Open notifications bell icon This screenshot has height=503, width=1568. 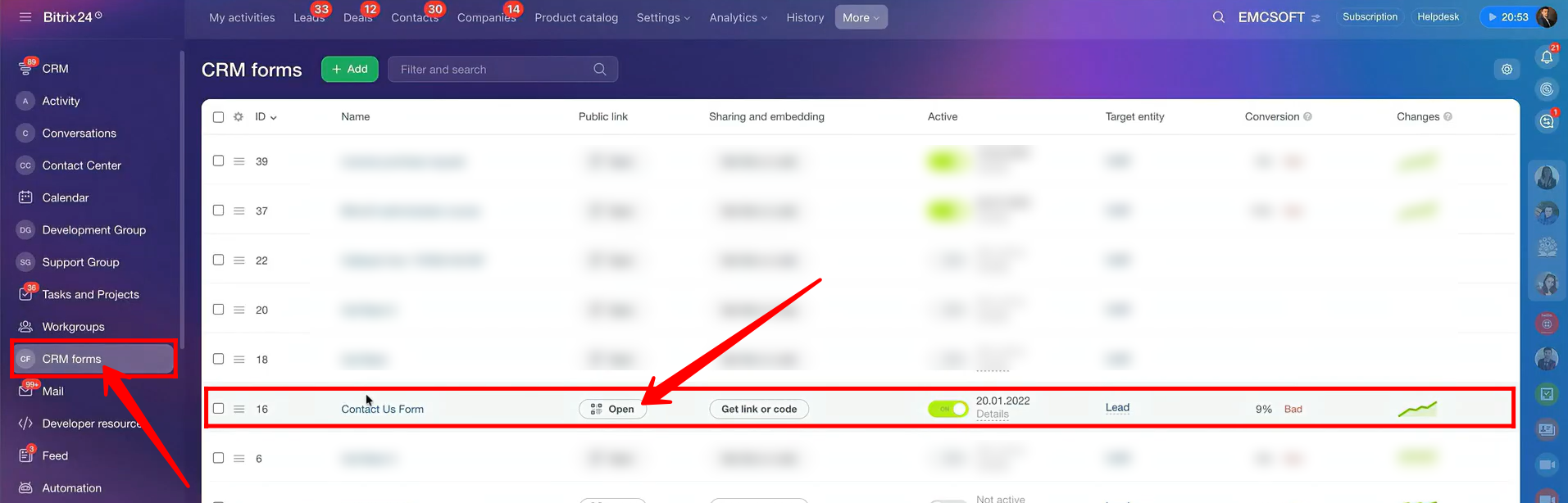coord(1546,57)
